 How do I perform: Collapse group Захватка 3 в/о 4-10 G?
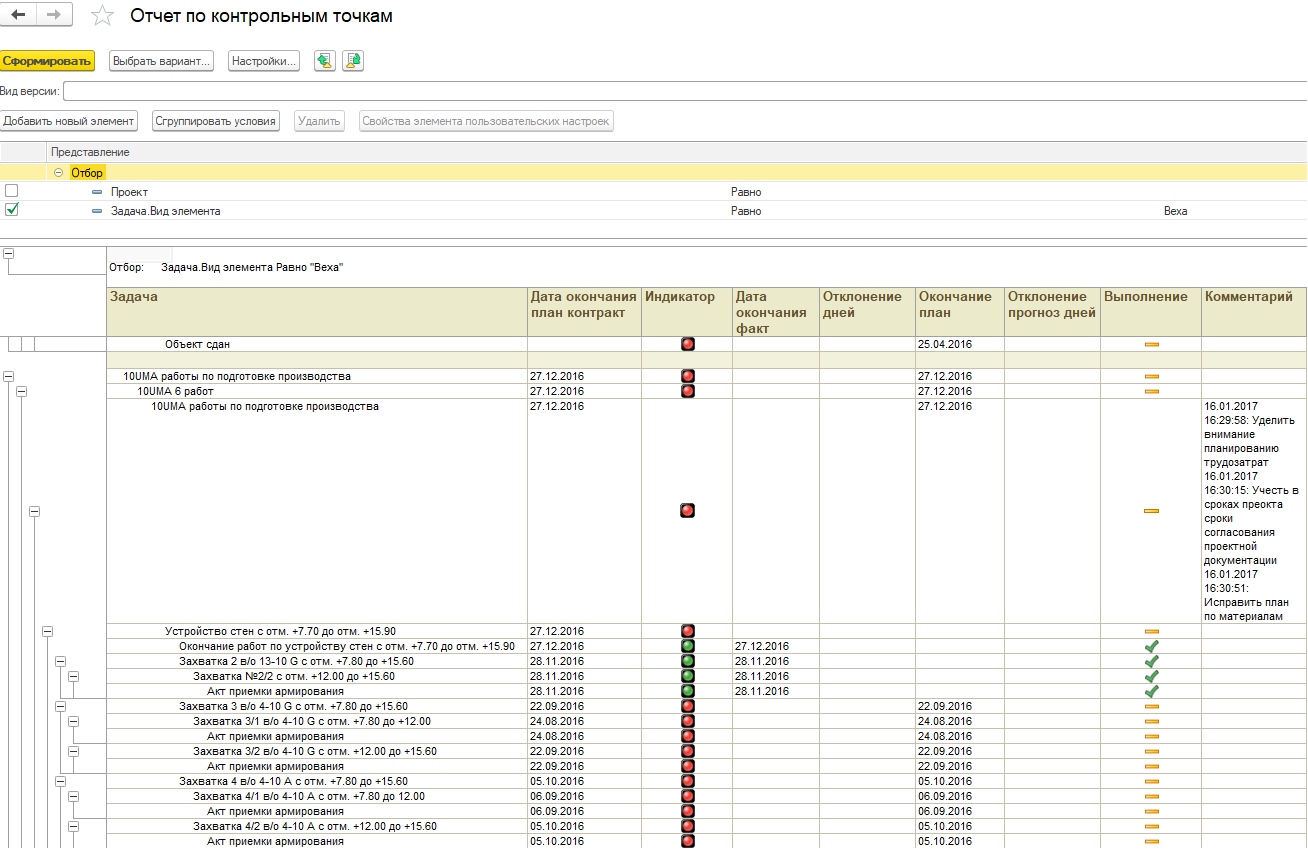[x=60, y=706]
